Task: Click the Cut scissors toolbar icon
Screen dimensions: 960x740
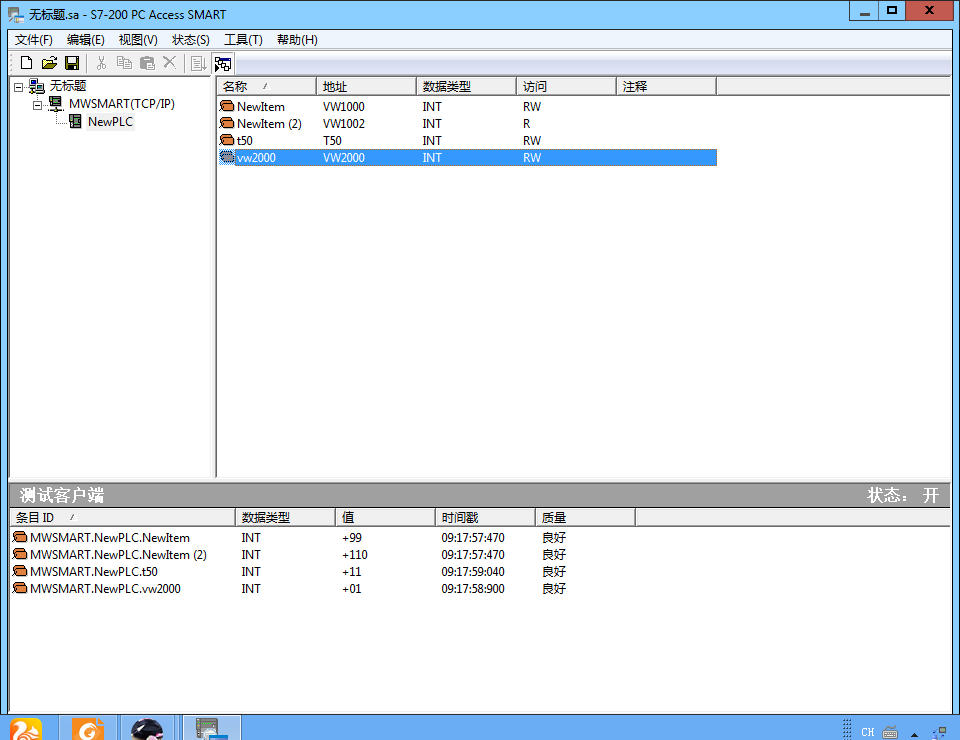Action: [x=101, y=63]
